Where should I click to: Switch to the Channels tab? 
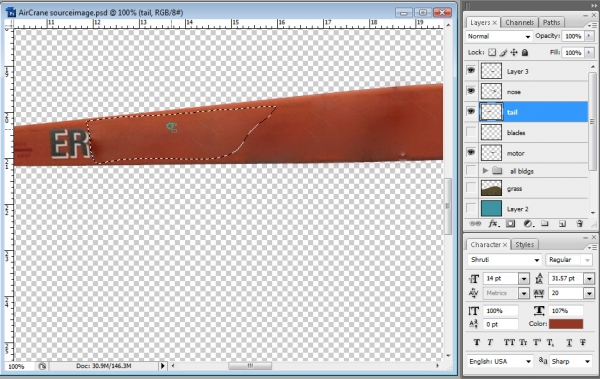tap(519, 23)
